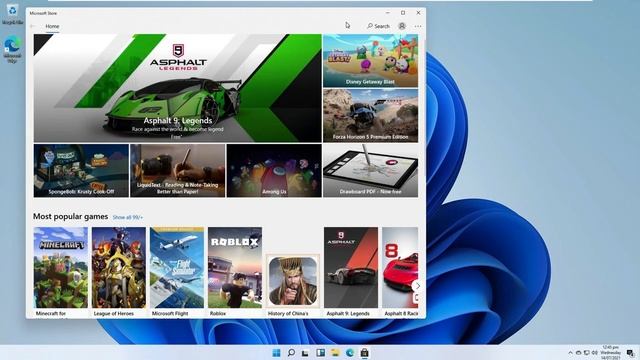Viewport: 640px width, 360px height.
Task: Open the Asphalt 8 Racing game cover
Action: point(400,267)
